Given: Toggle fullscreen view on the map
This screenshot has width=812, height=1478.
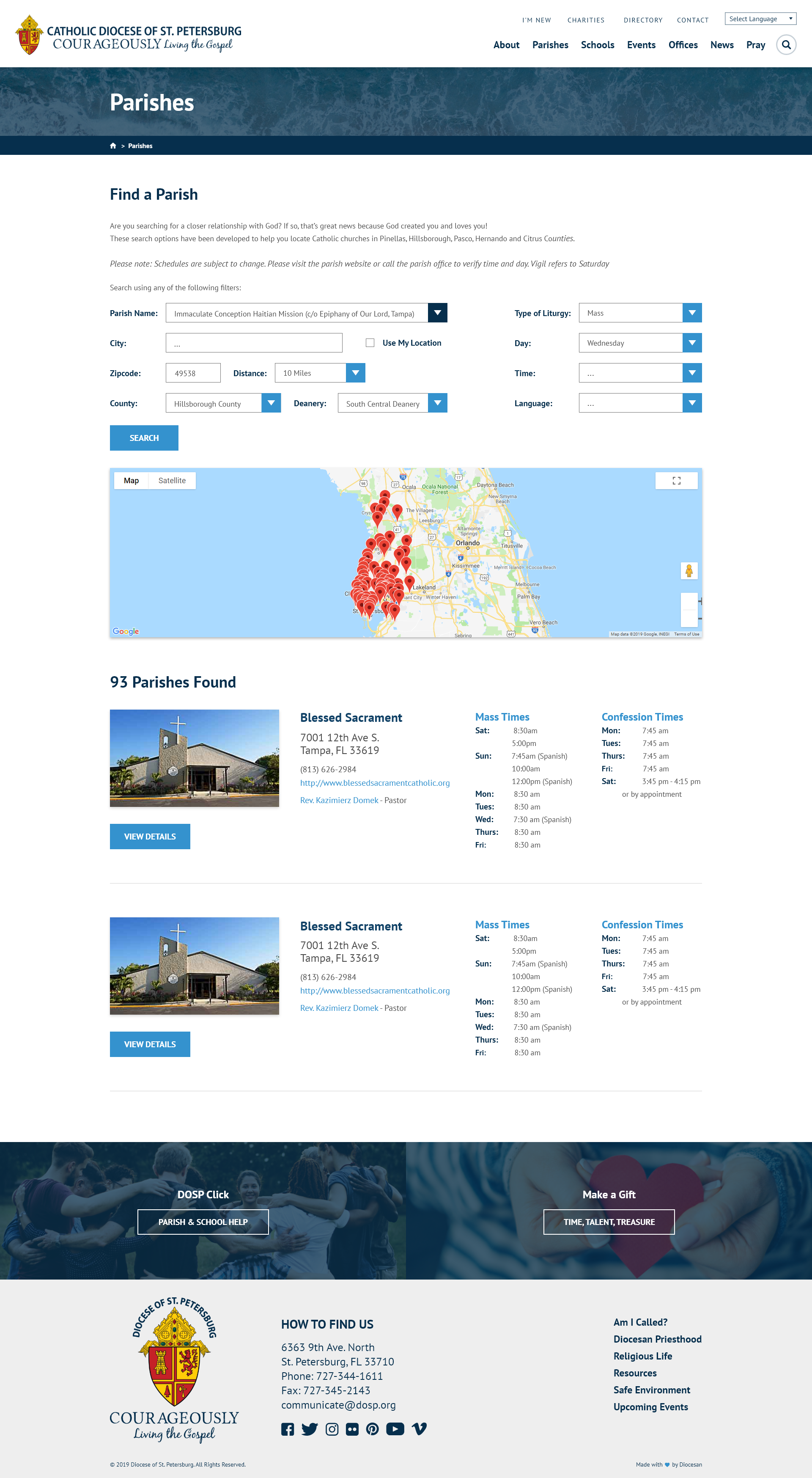Looking at the screenshot, I should click(x=676, y=481).
